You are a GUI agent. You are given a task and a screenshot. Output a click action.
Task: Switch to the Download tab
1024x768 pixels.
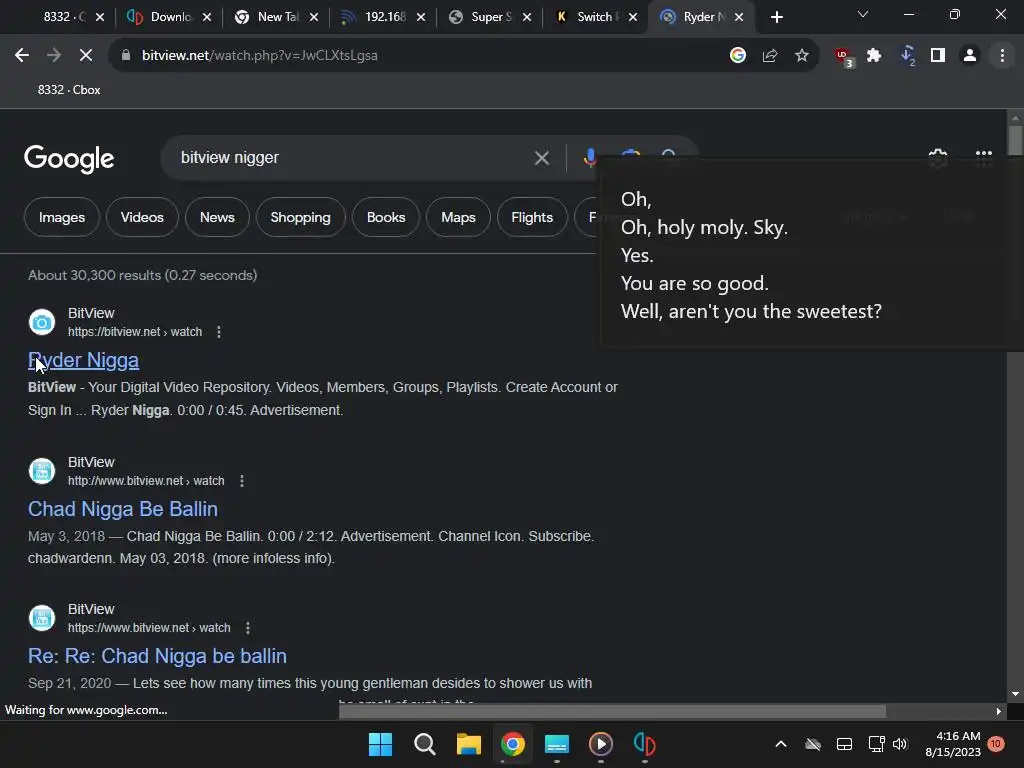168,17
